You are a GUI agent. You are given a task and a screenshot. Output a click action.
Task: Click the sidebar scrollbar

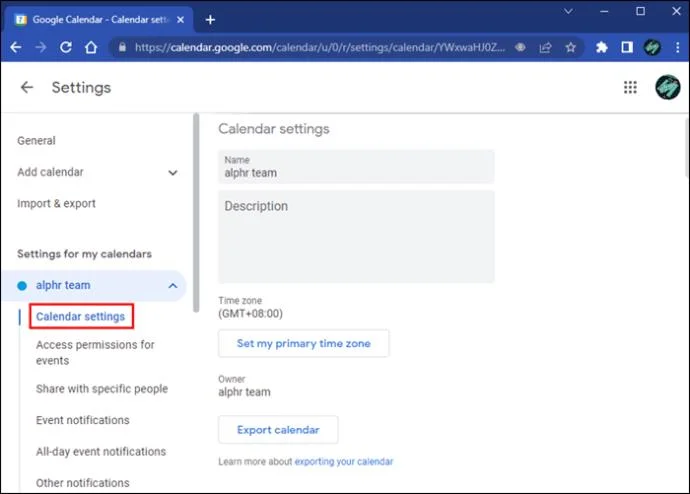click(196, 213)
